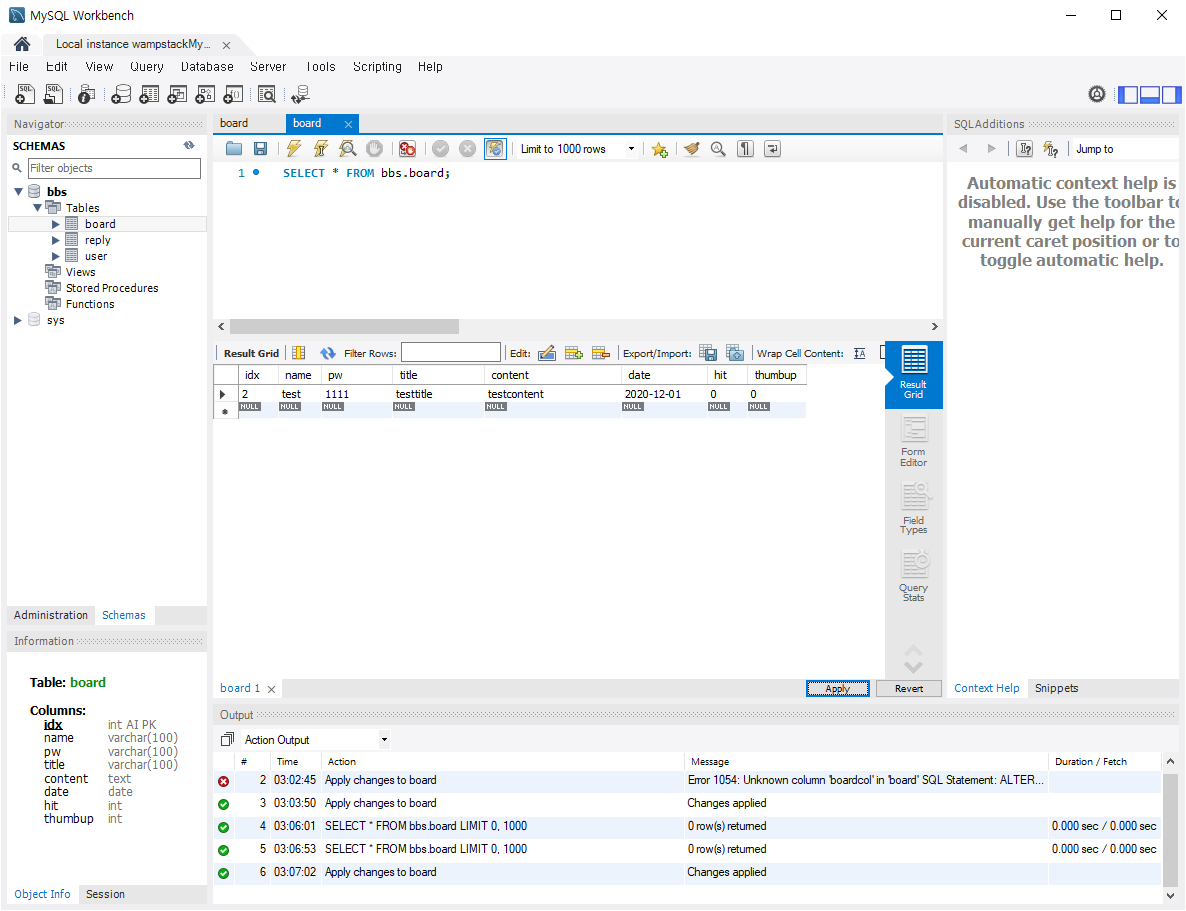The image size is (1186, 911).
Task: Focus the Filter Rows input field
Action: [451, 353]
